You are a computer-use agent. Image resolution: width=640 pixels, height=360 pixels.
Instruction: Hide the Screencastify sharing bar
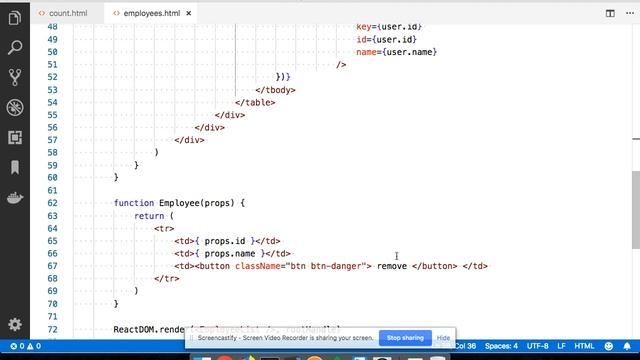tap(443, 338)
